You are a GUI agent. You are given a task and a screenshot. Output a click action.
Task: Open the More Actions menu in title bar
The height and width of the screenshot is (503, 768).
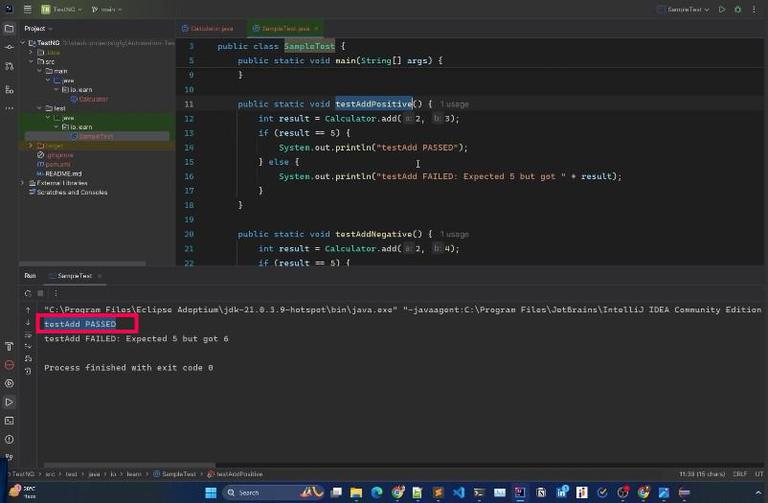point(754,9)
